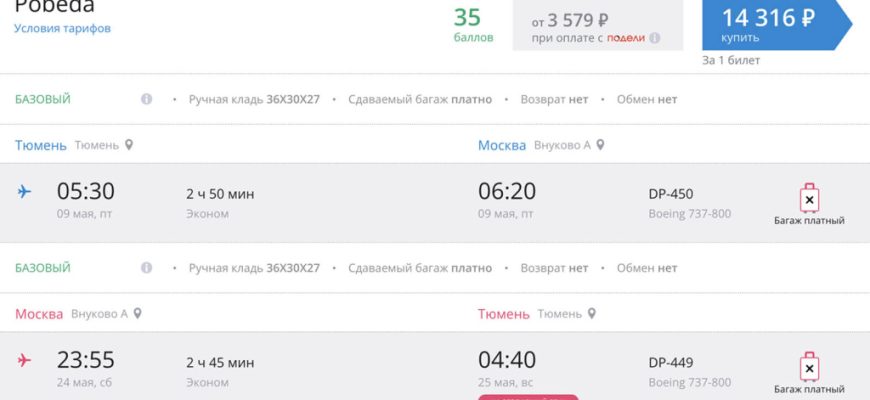Screen dimensions: 870x400
Task: Open info icon next to second БАЗОВЫЙ tariff
Action: pos(147,268)
